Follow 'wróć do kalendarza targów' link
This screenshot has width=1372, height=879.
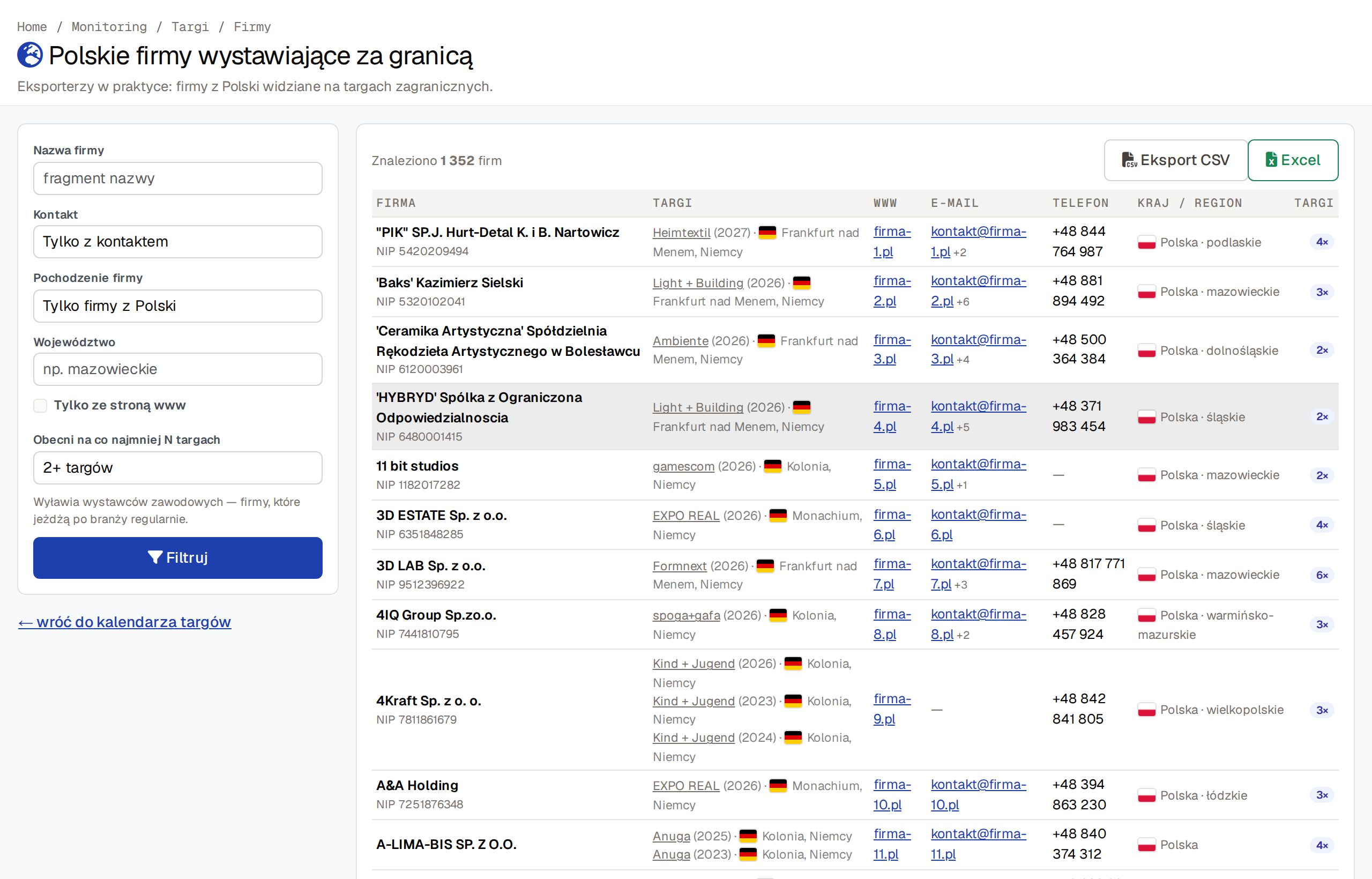point(124,622)
